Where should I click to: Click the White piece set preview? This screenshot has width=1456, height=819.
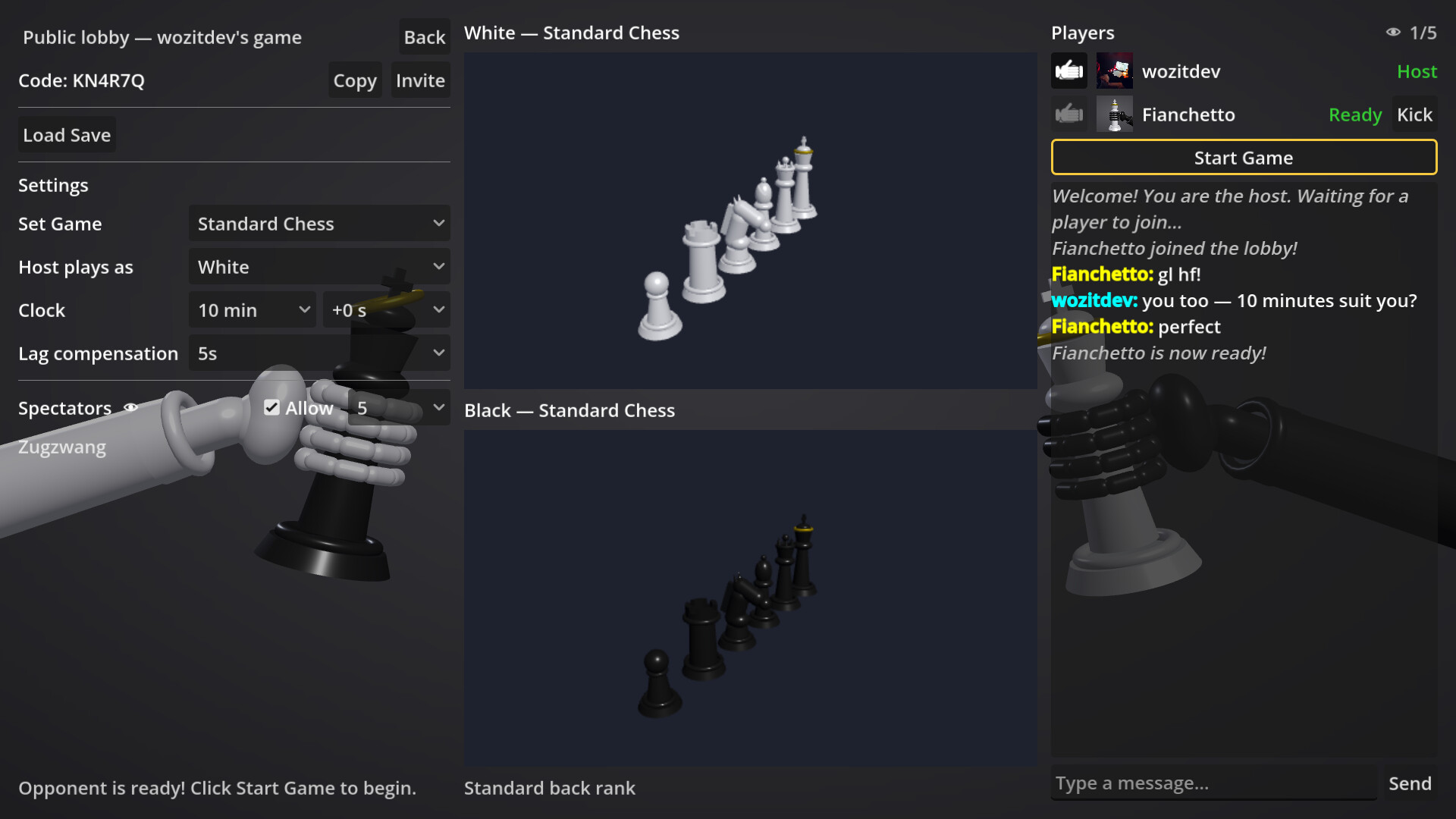[x=750, y=221]
